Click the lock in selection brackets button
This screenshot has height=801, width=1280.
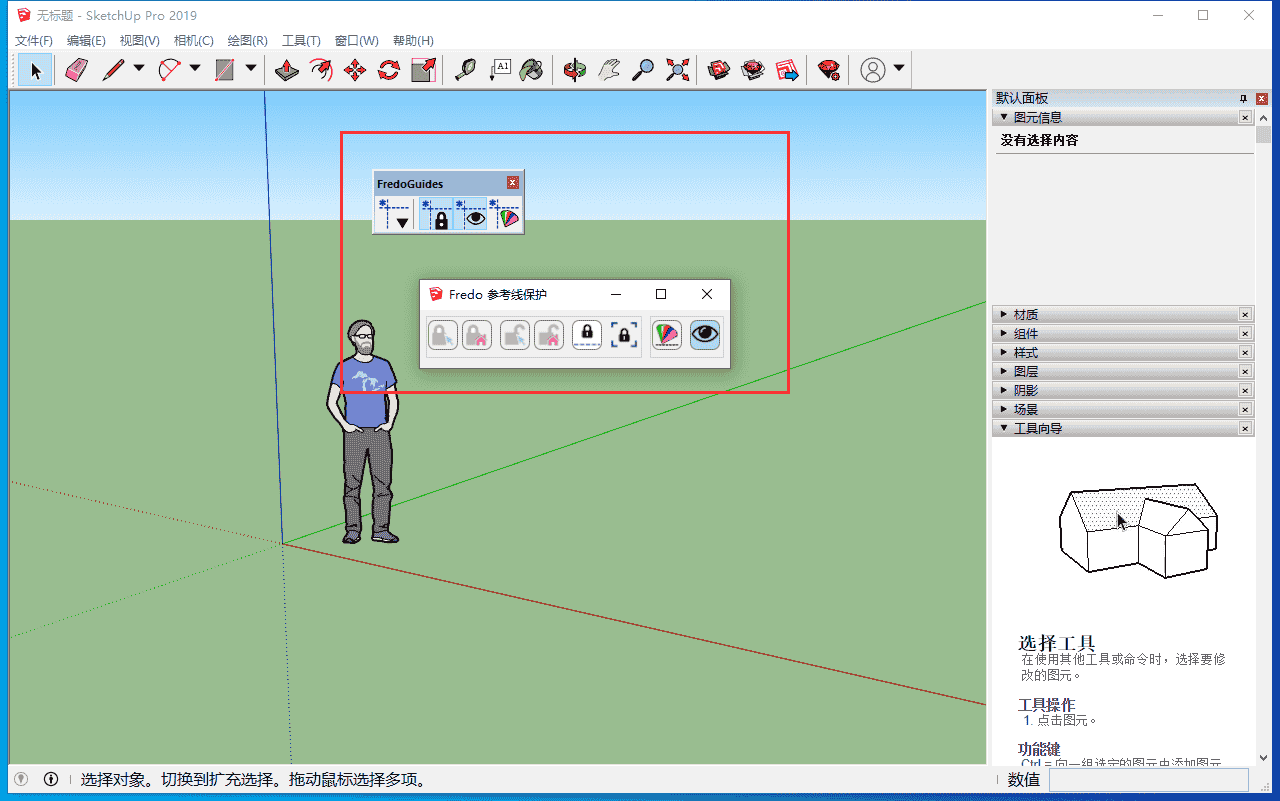pyautogui.click(x=625, y=334)
